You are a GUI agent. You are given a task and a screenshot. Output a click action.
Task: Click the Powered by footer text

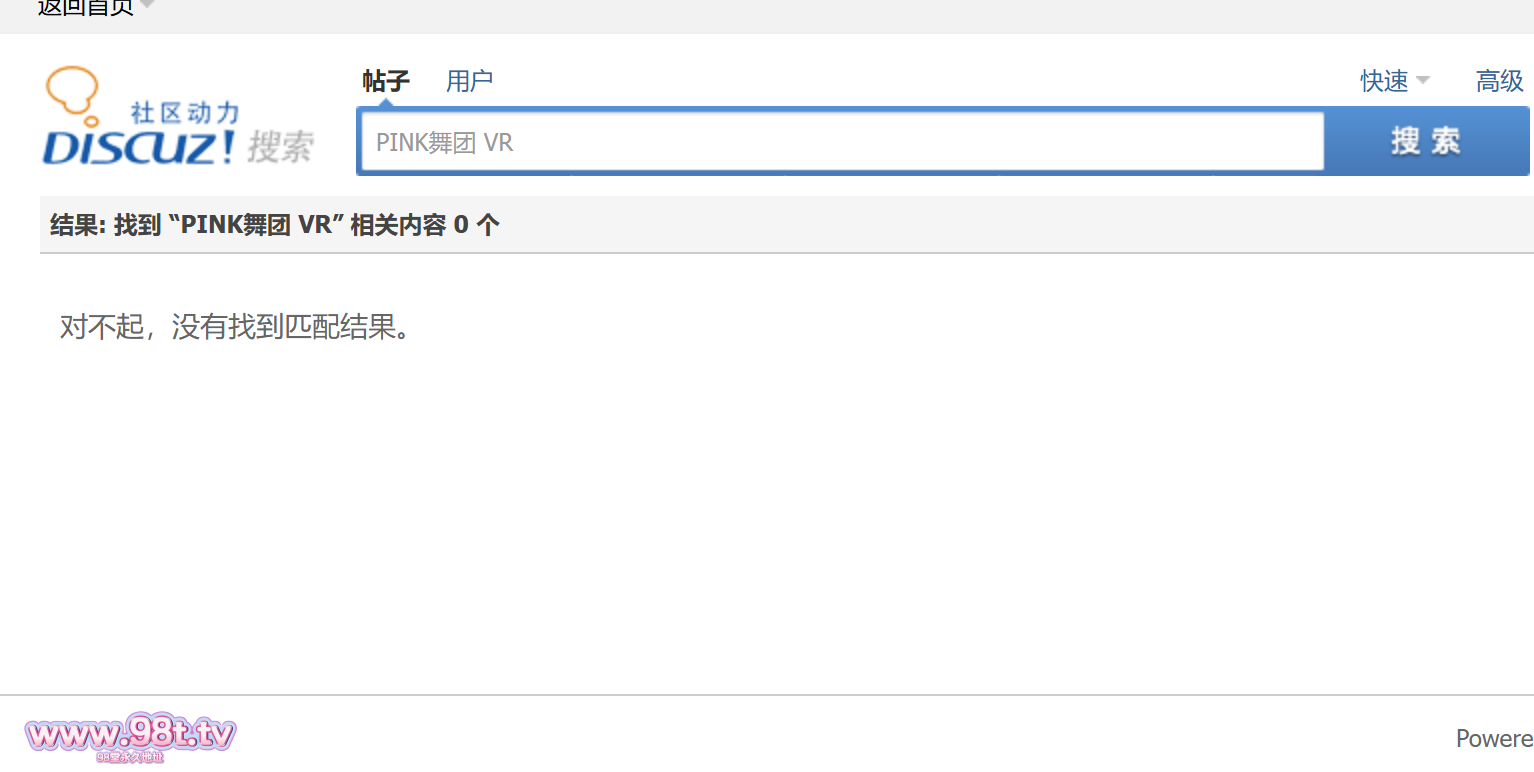pos(1494,738)
